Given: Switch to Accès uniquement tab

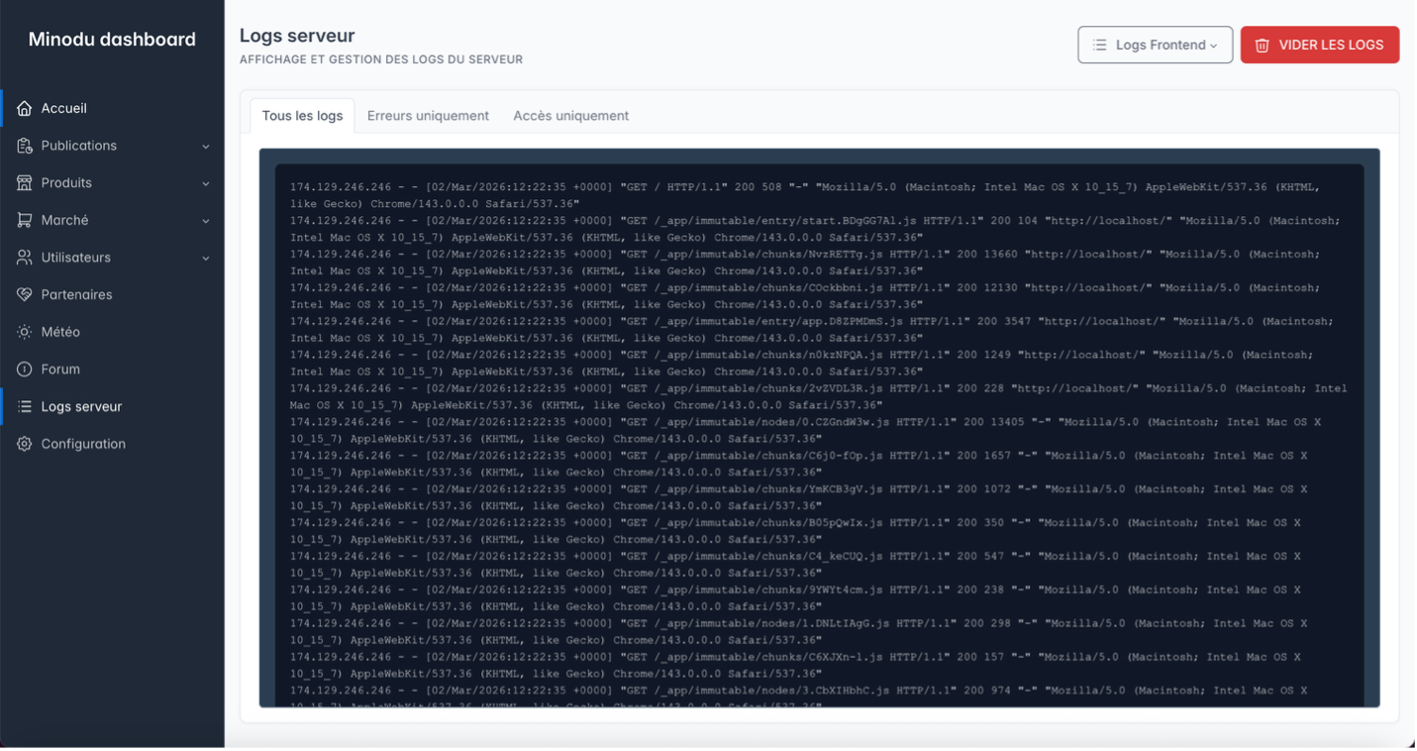Looking at the screenshot, I should (571, 116).
